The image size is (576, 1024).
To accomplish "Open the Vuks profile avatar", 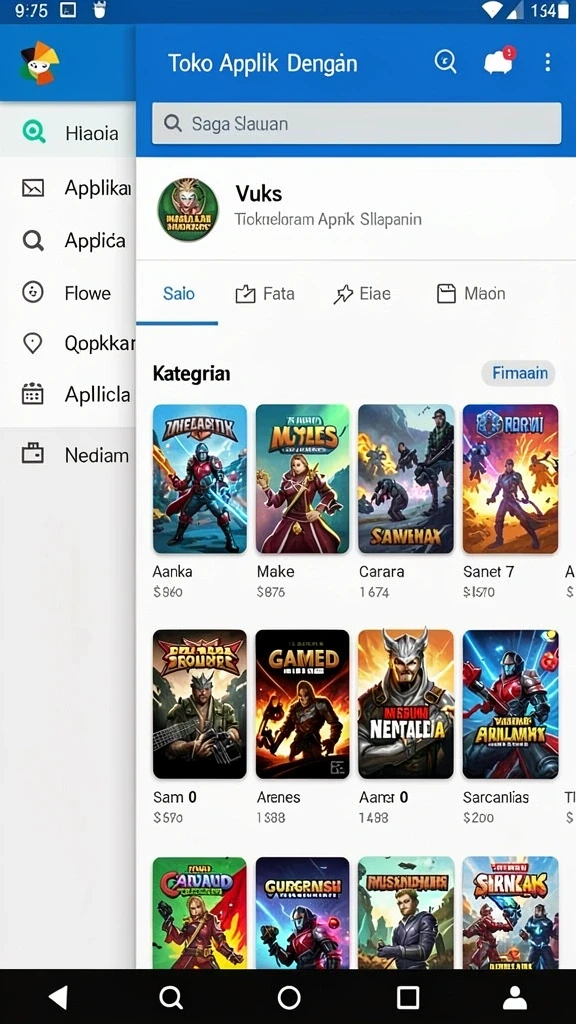I will pos(188,210).
